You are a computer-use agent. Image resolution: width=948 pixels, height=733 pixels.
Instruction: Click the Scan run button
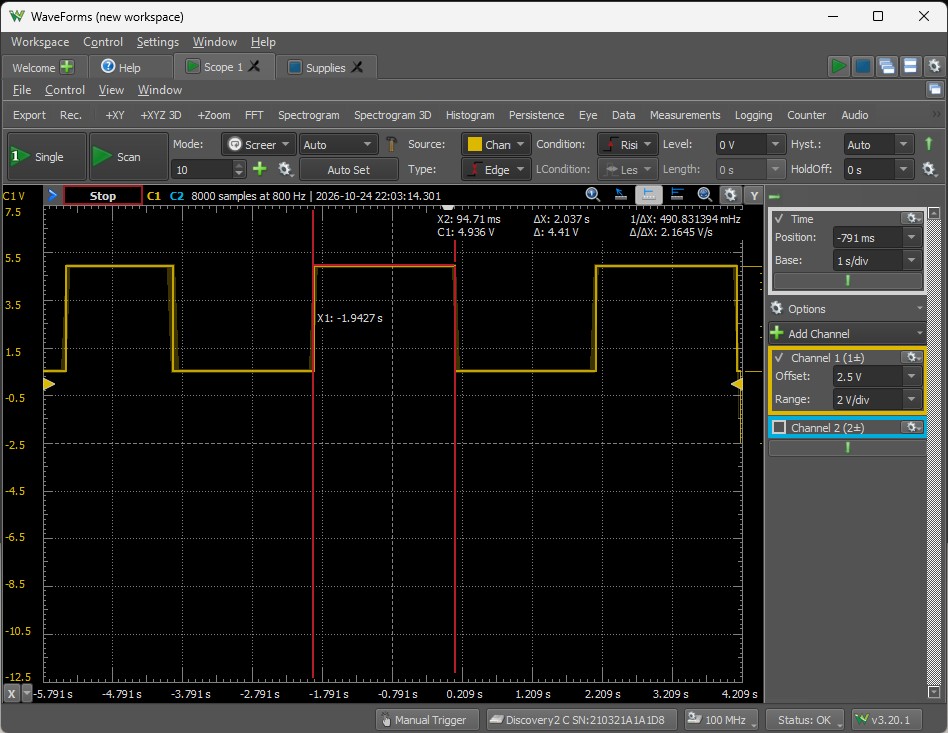pos(129,157)
